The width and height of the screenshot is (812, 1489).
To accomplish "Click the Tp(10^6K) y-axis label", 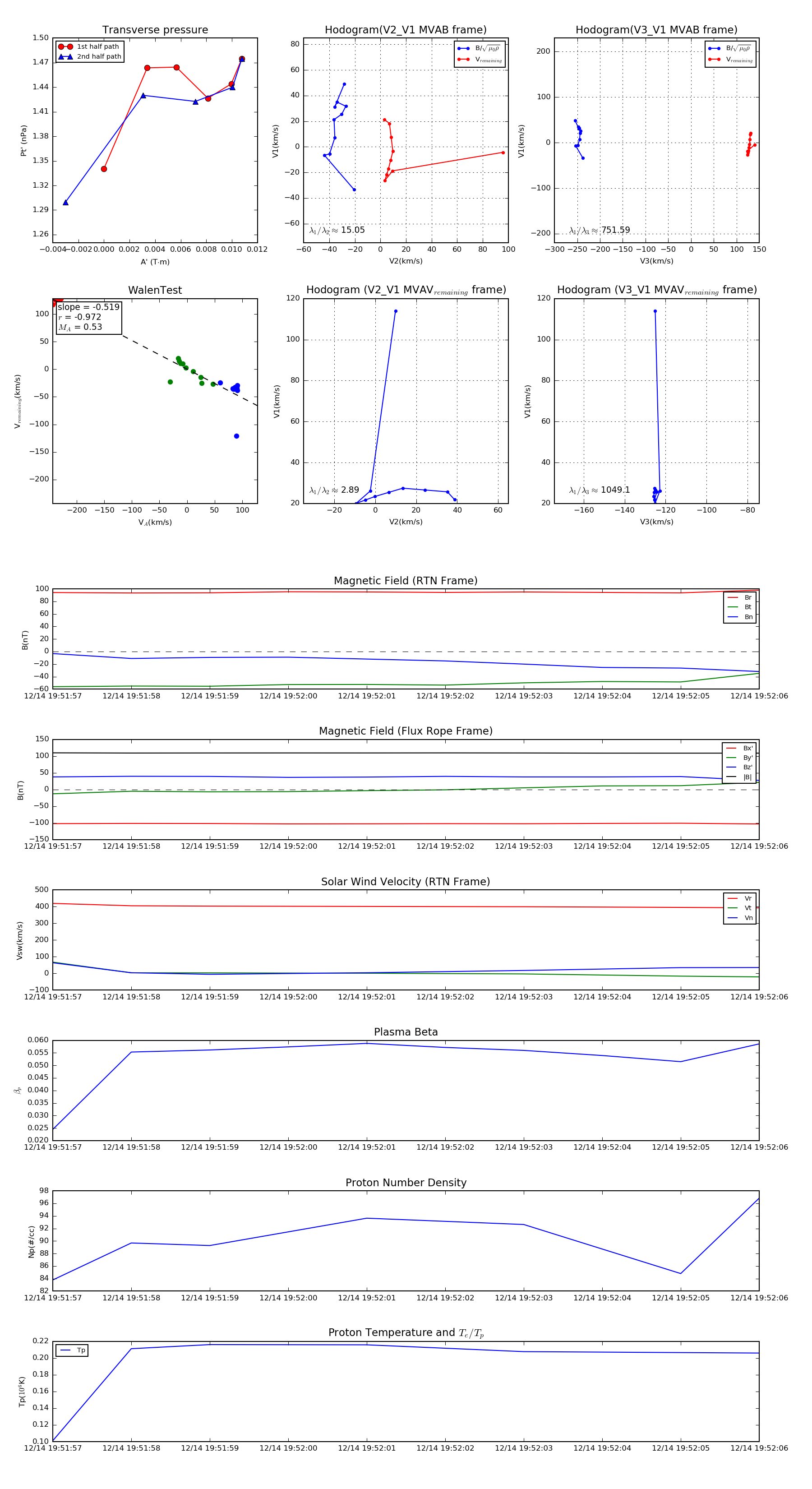I will click(x=22, y=1392).
